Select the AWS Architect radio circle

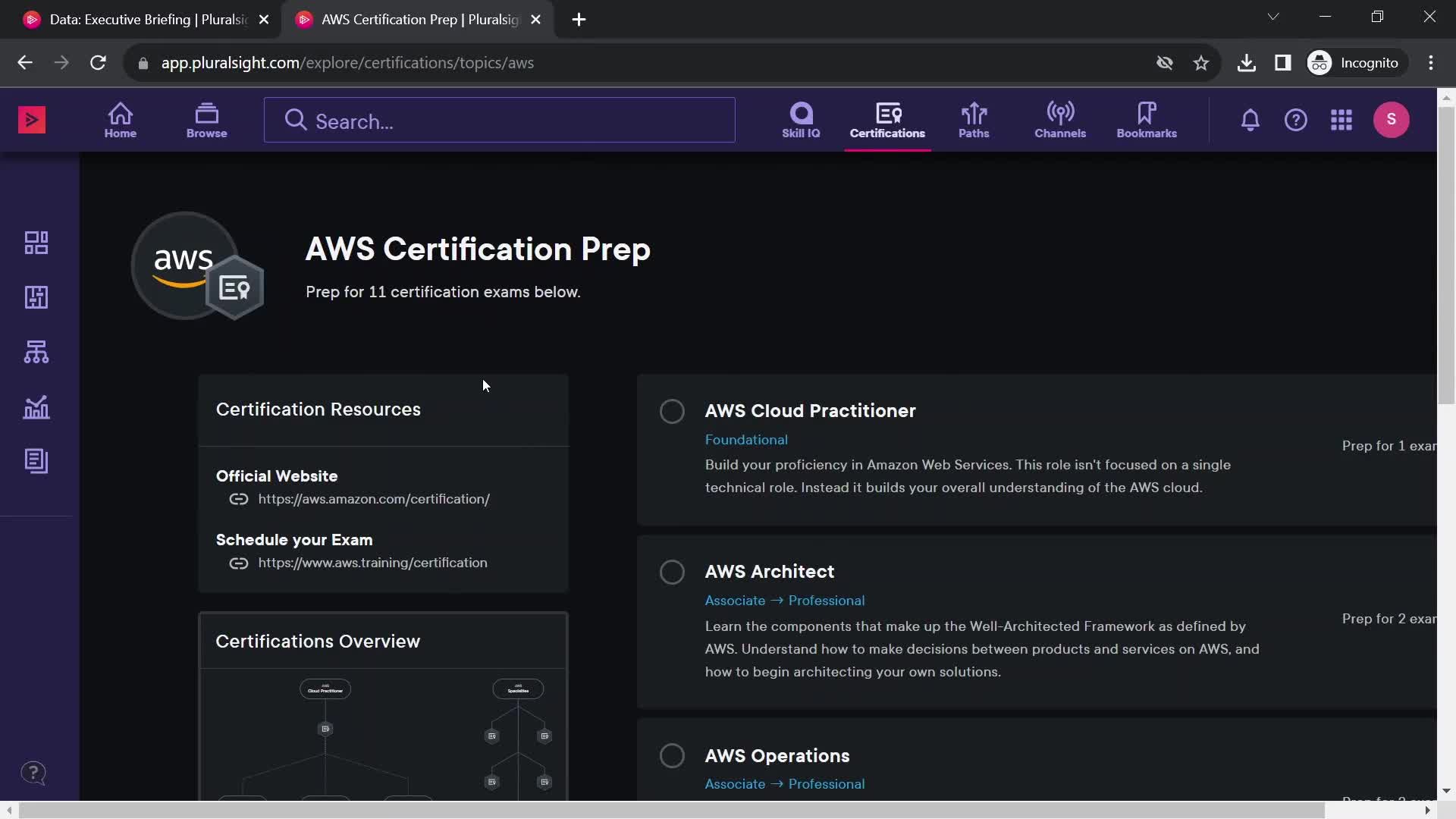pos(672,572)
